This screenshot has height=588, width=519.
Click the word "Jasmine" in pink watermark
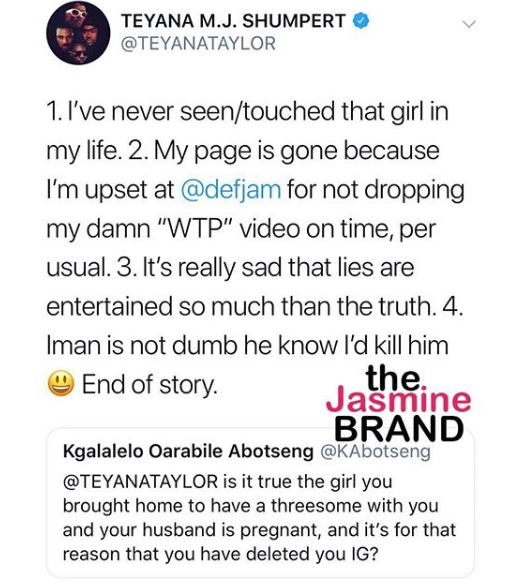pos(398,400)
